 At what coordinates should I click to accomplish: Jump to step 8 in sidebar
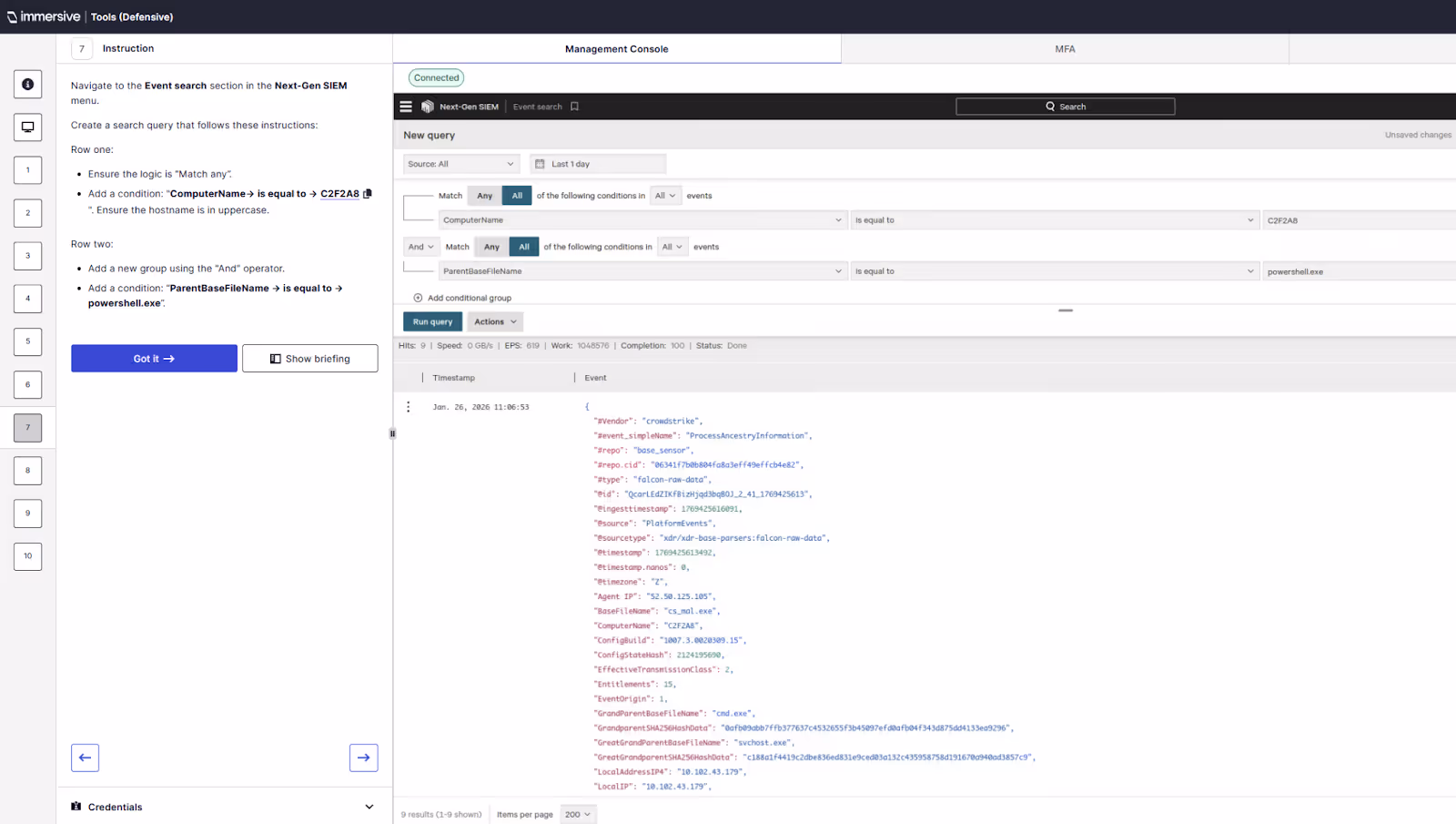pos(27,471)
